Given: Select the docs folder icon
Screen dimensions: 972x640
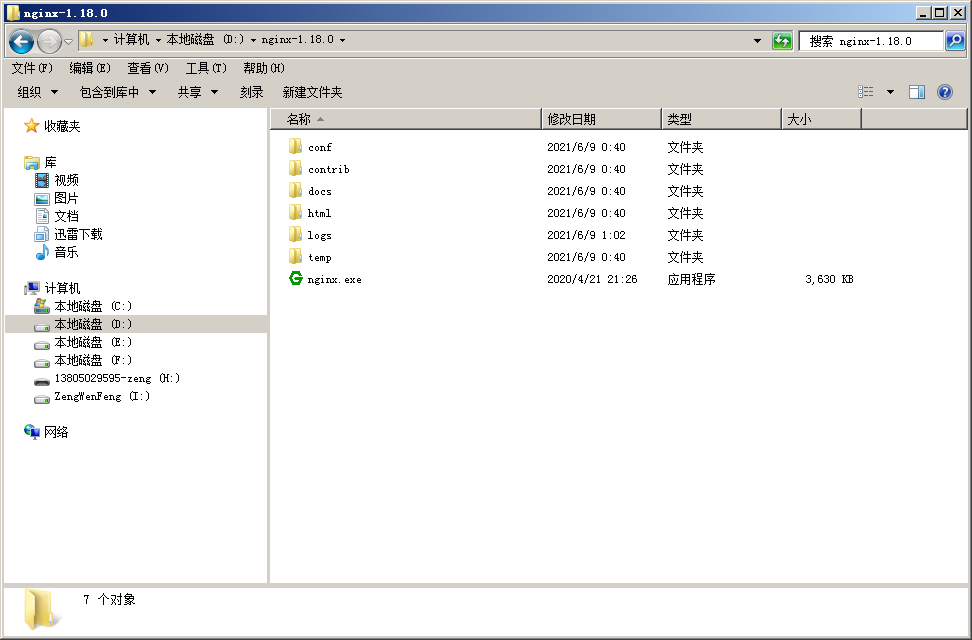Looking at the screenshot, I should [x=296, y=190].
